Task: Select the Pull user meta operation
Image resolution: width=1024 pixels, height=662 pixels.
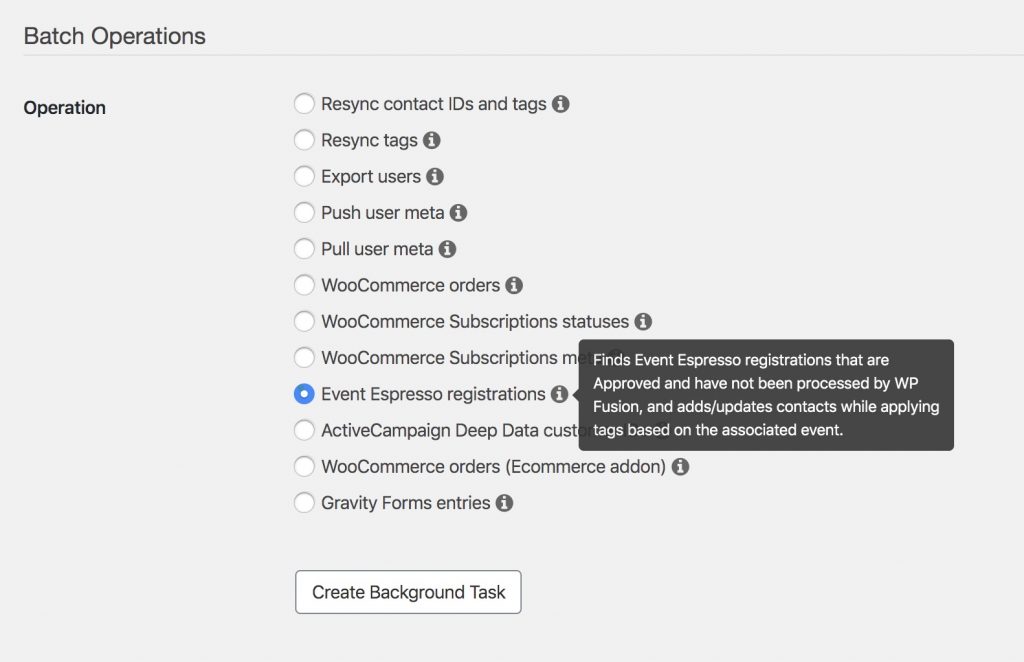Action: tap(304, 249)
